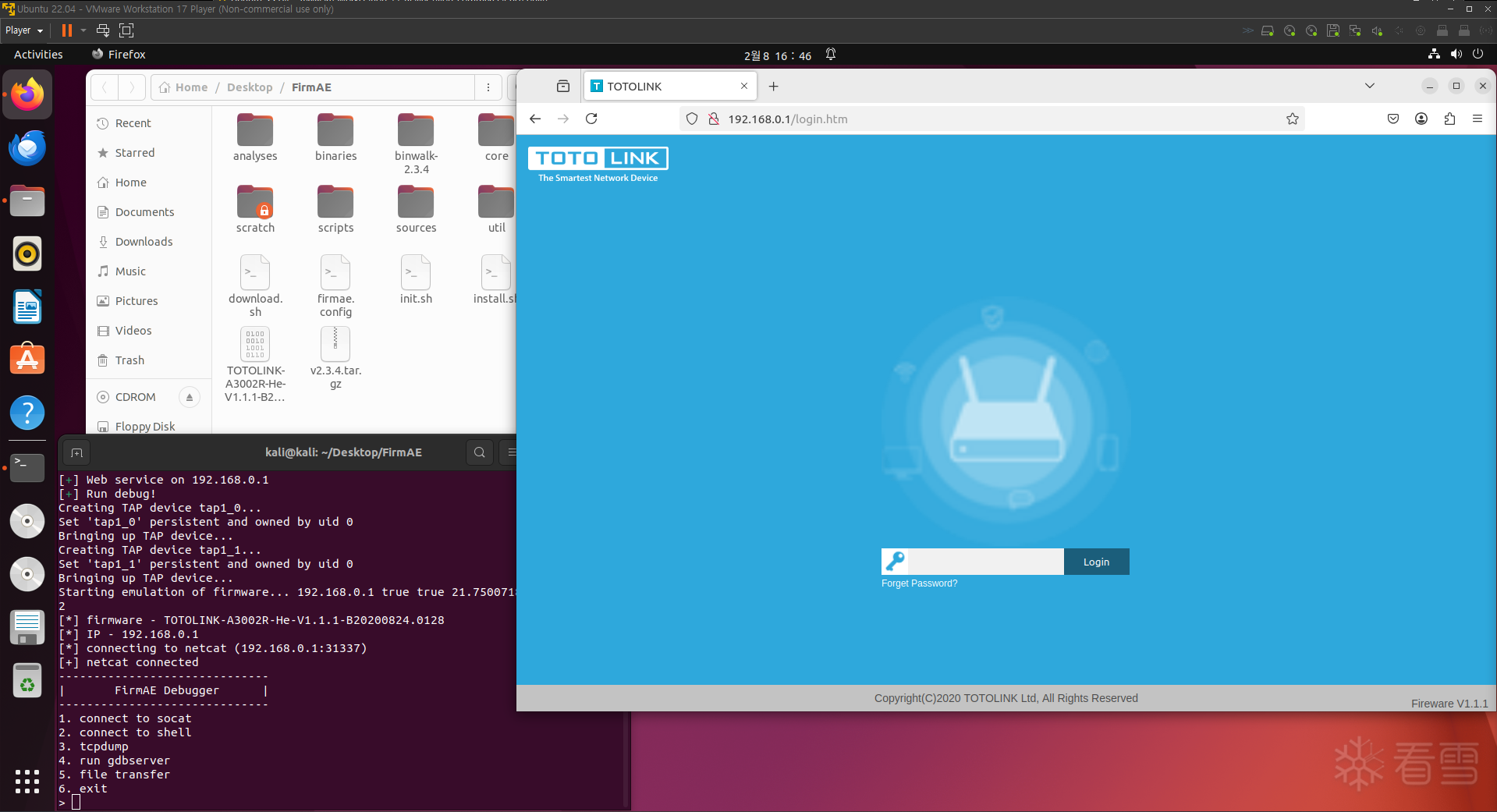Select the v2.3.4.tar.gz archive
This screenshot has width=1497, height=812.
(x=335, y=358)
